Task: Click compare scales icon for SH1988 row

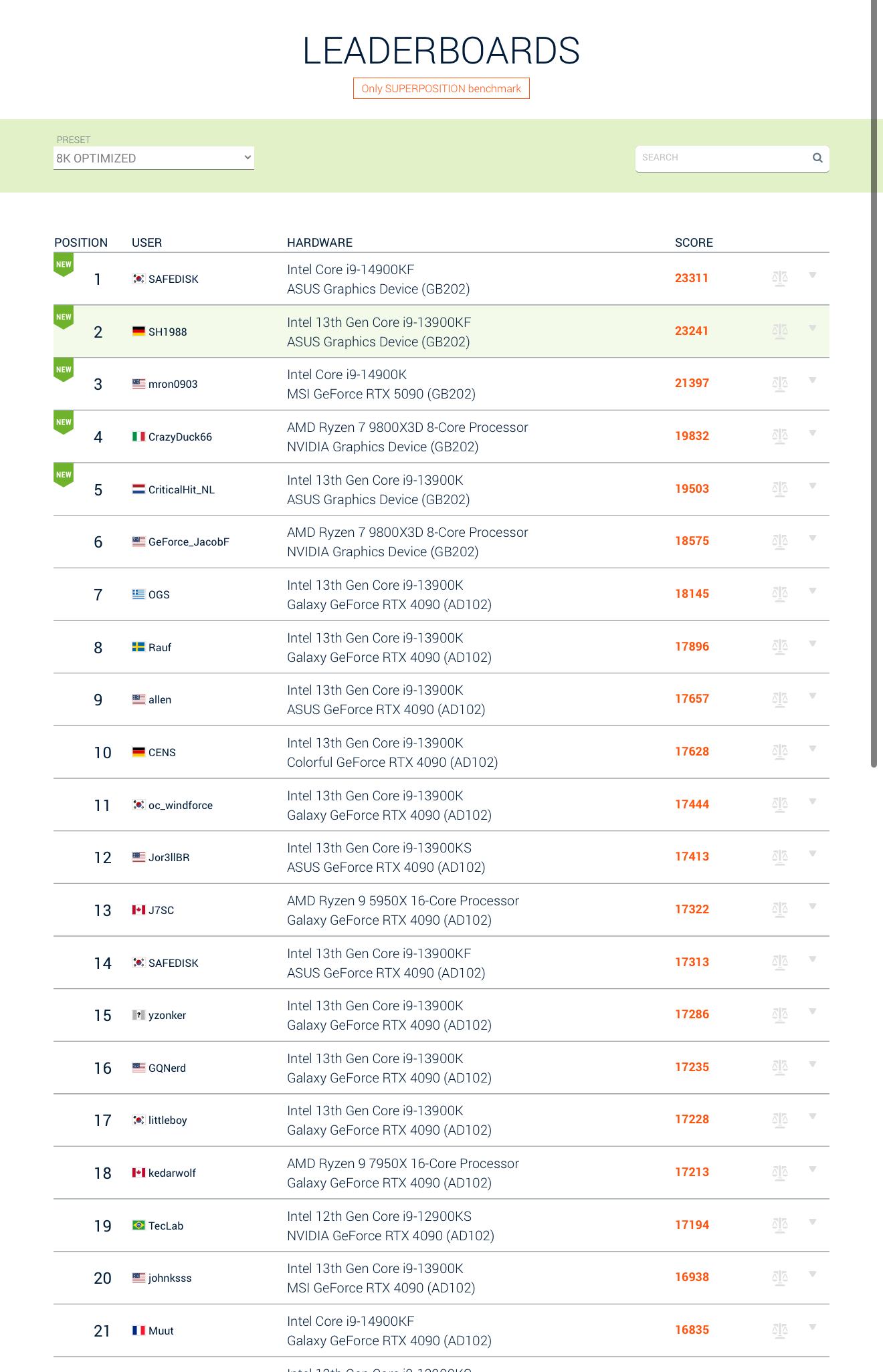Action: point(779,331)
